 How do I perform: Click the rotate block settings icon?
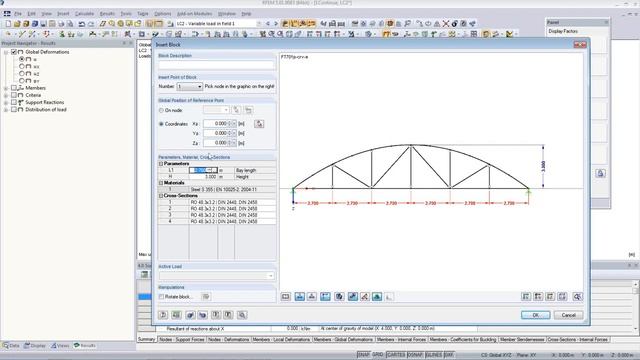206,297
